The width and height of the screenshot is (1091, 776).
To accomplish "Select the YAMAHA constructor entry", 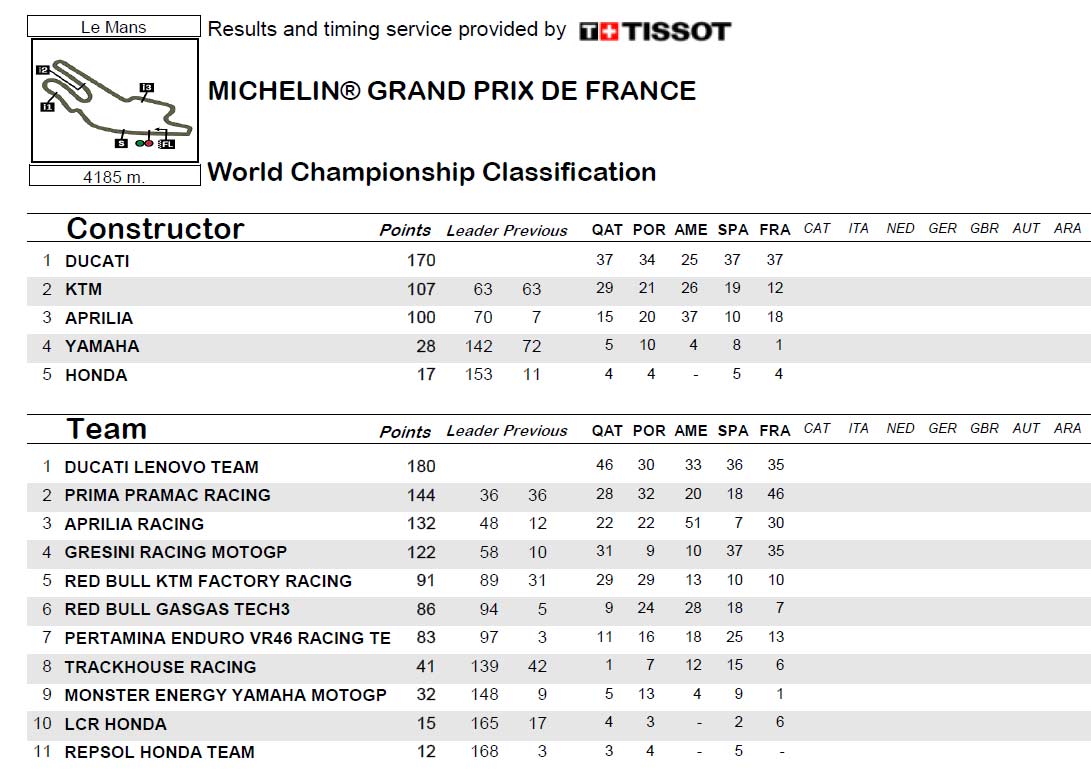I will pyautogui.click(x=559, y=346).
